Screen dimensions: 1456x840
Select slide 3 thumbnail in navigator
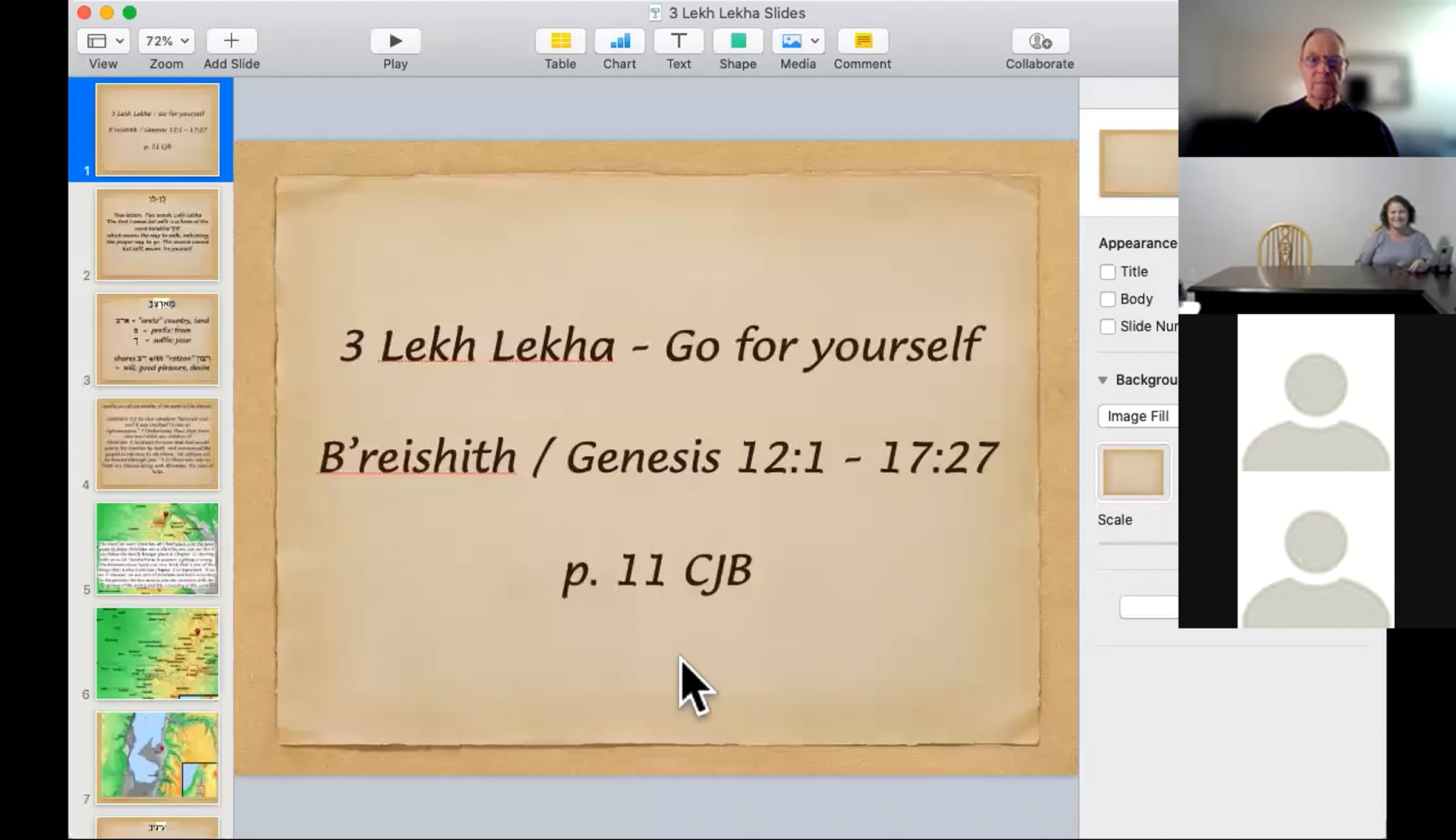pos(157,339)
